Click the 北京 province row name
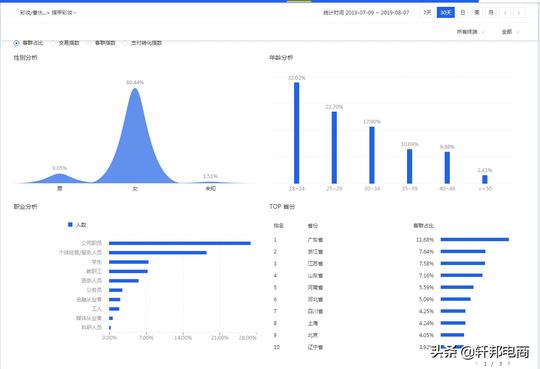540x369 pixels. click(x=313, y=335)
